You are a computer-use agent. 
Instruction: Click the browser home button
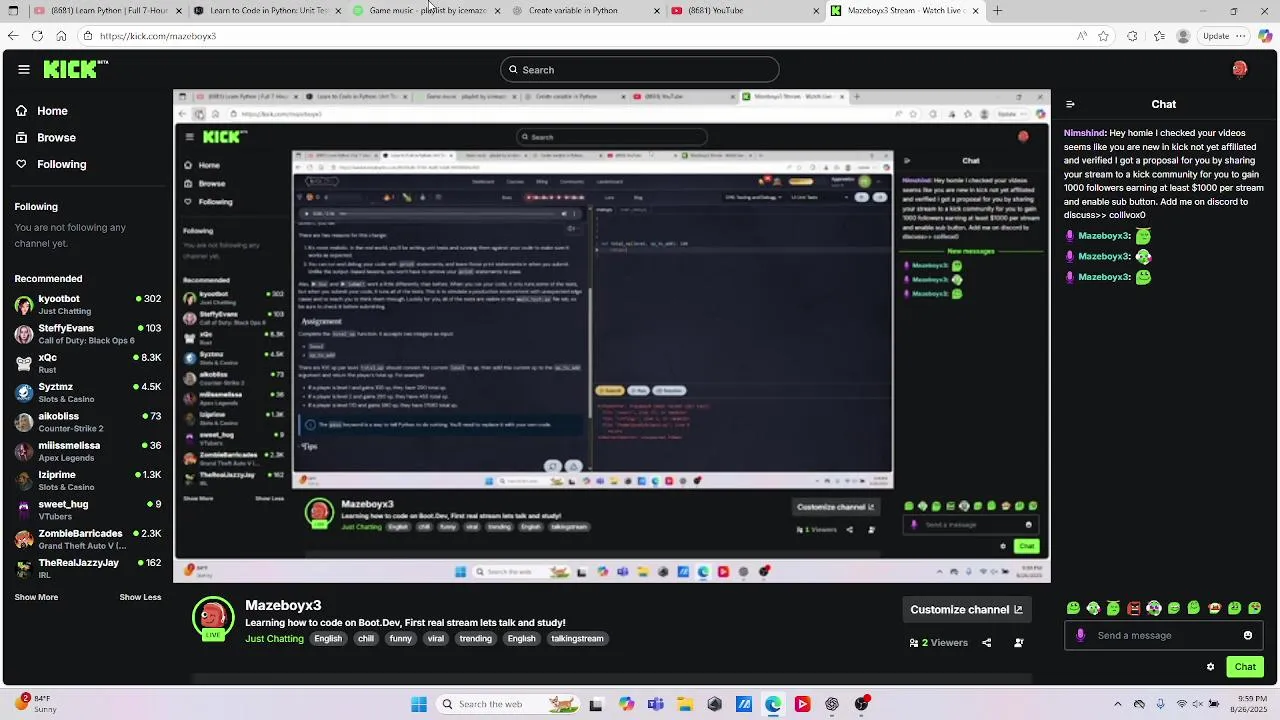(x=61, y=36)
